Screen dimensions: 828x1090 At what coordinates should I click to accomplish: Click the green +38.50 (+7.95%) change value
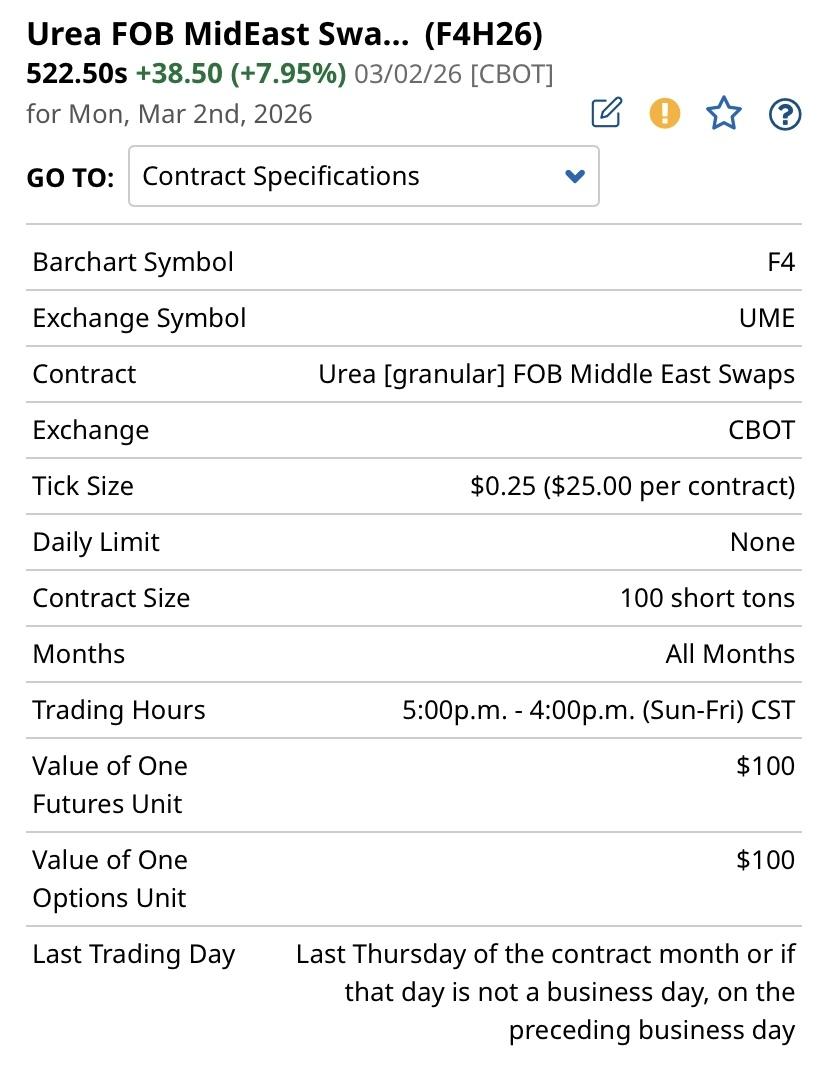pos(241,74)
